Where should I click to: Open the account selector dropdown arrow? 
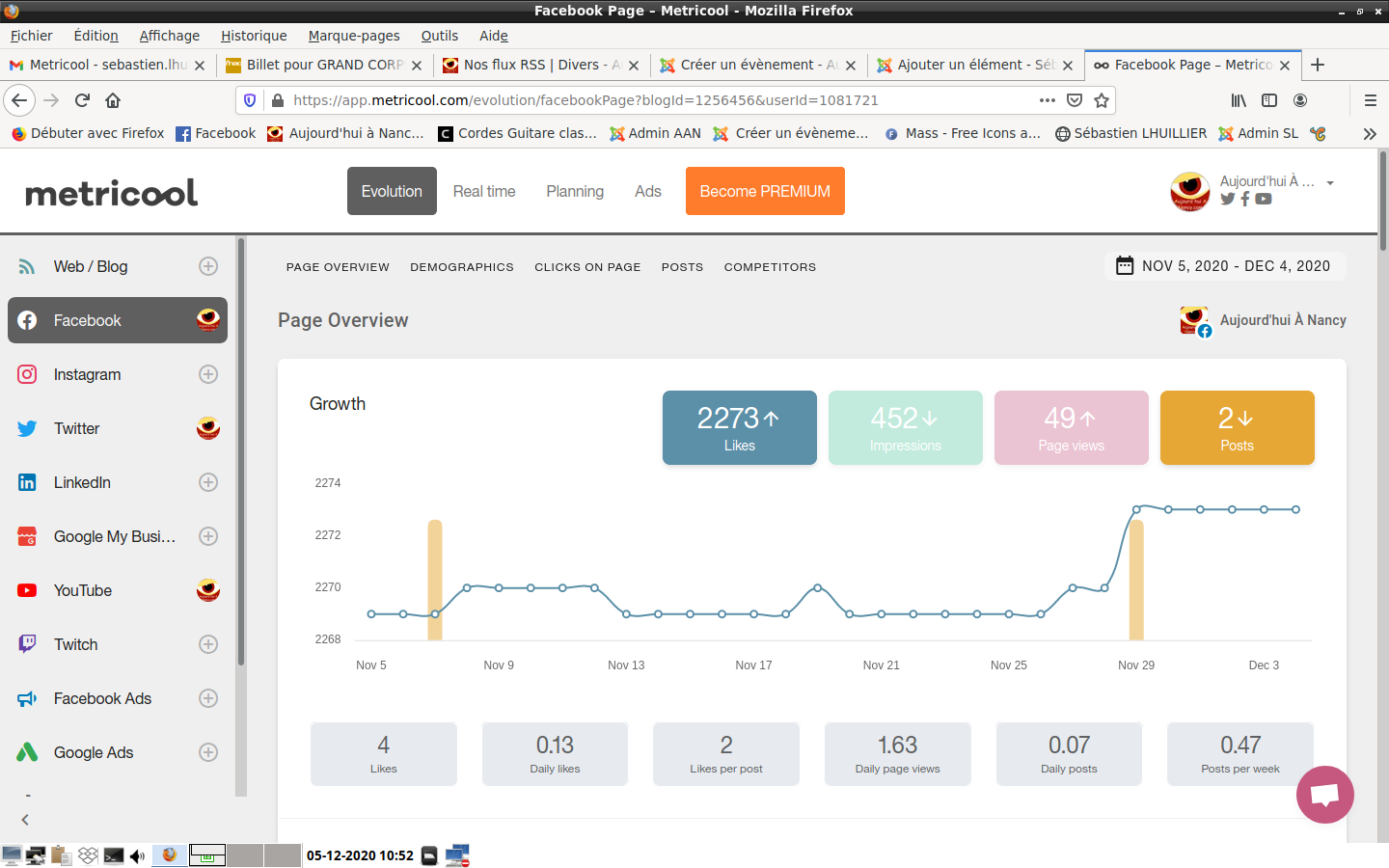(1330, 182)
